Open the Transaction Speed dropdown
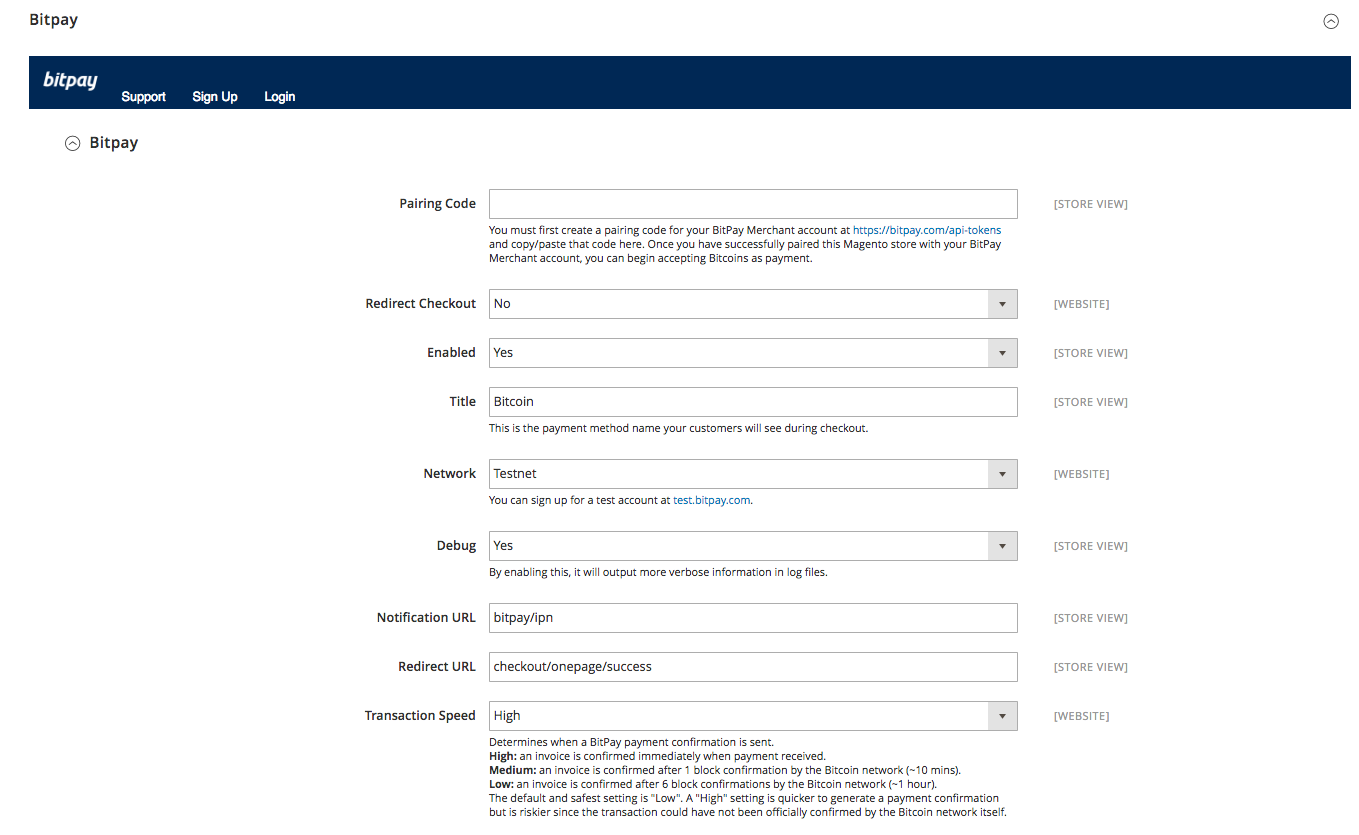1359x835 pixels. click(x=753, y=716)
